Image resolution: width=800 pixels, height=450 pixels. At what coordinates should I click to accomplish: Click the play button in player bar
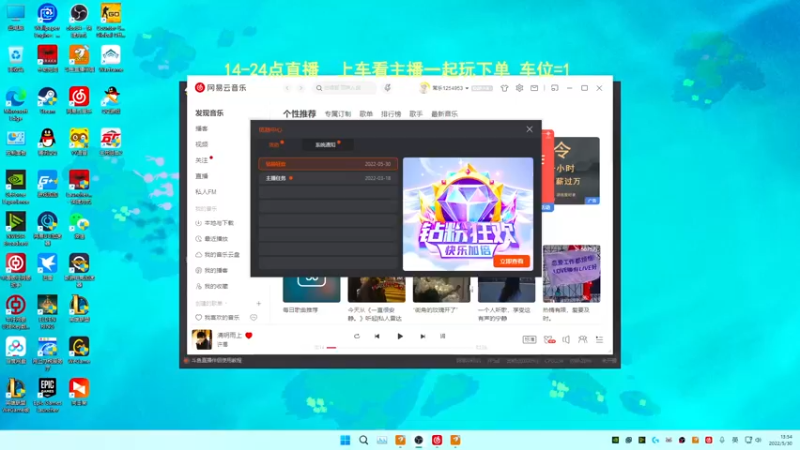tap(400, 336)
